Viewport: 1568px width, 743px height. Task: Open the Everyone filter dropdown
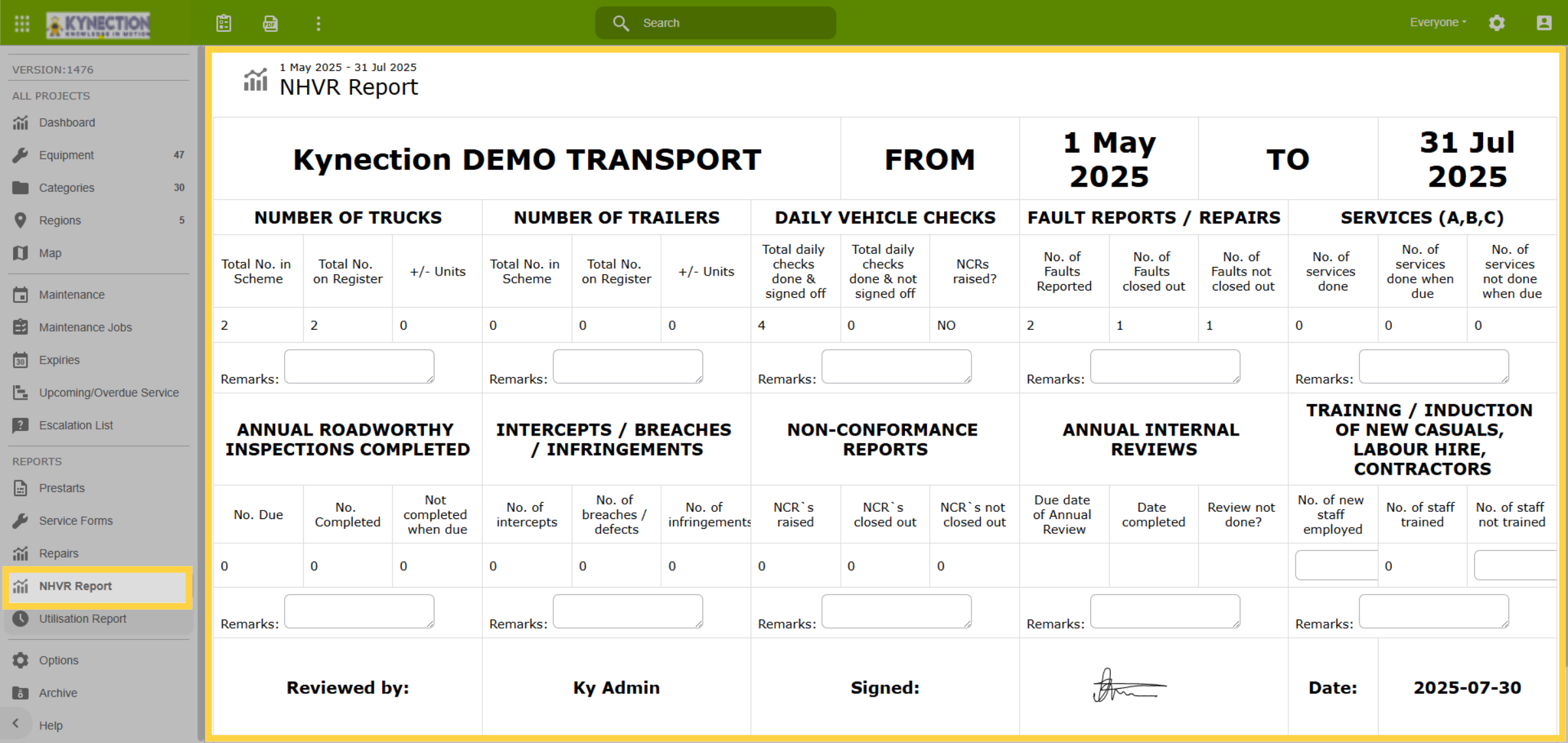tap(1438, 23)
